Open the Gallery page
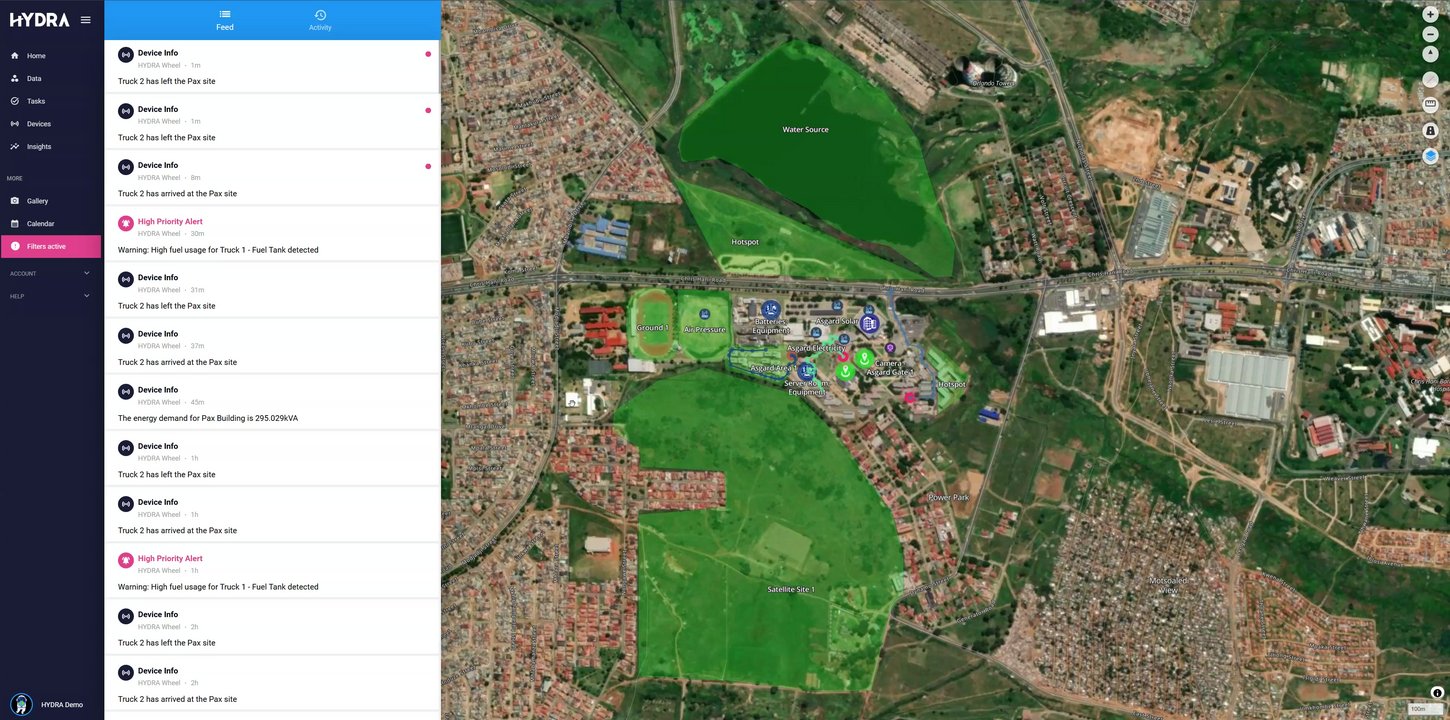1450x720 pixels. pos(52,201)
